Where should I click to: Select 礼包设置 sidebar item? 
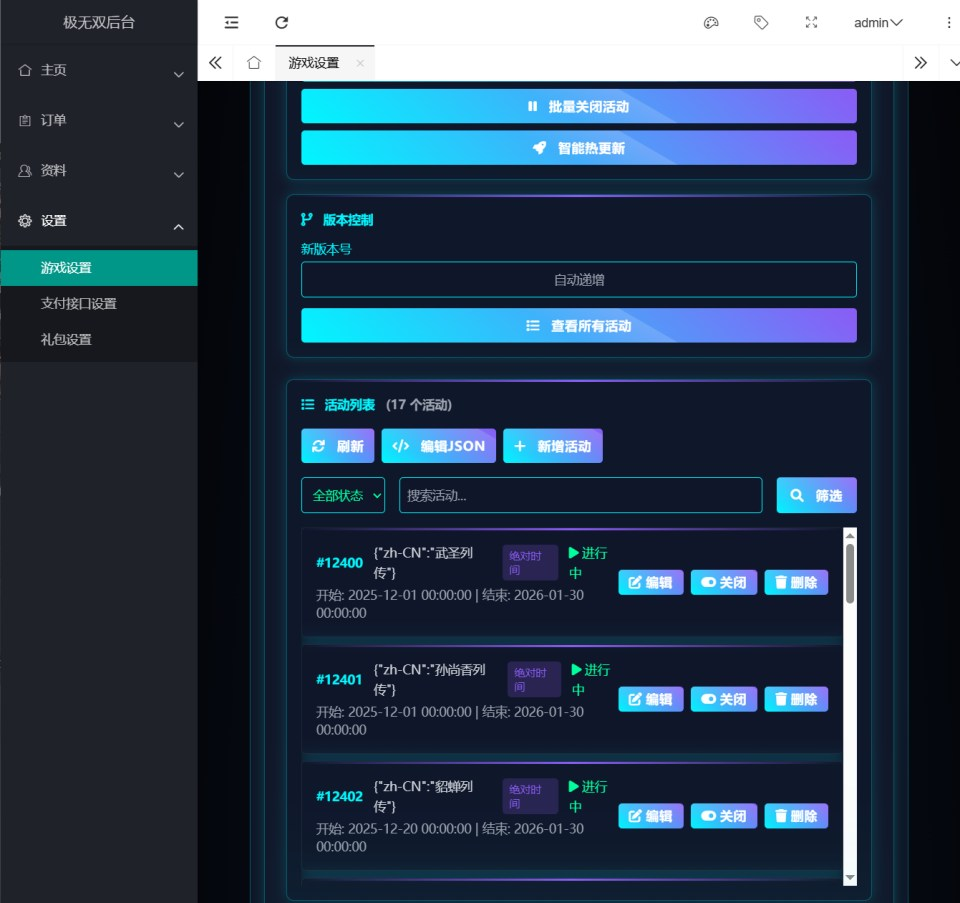pos(66,340)
